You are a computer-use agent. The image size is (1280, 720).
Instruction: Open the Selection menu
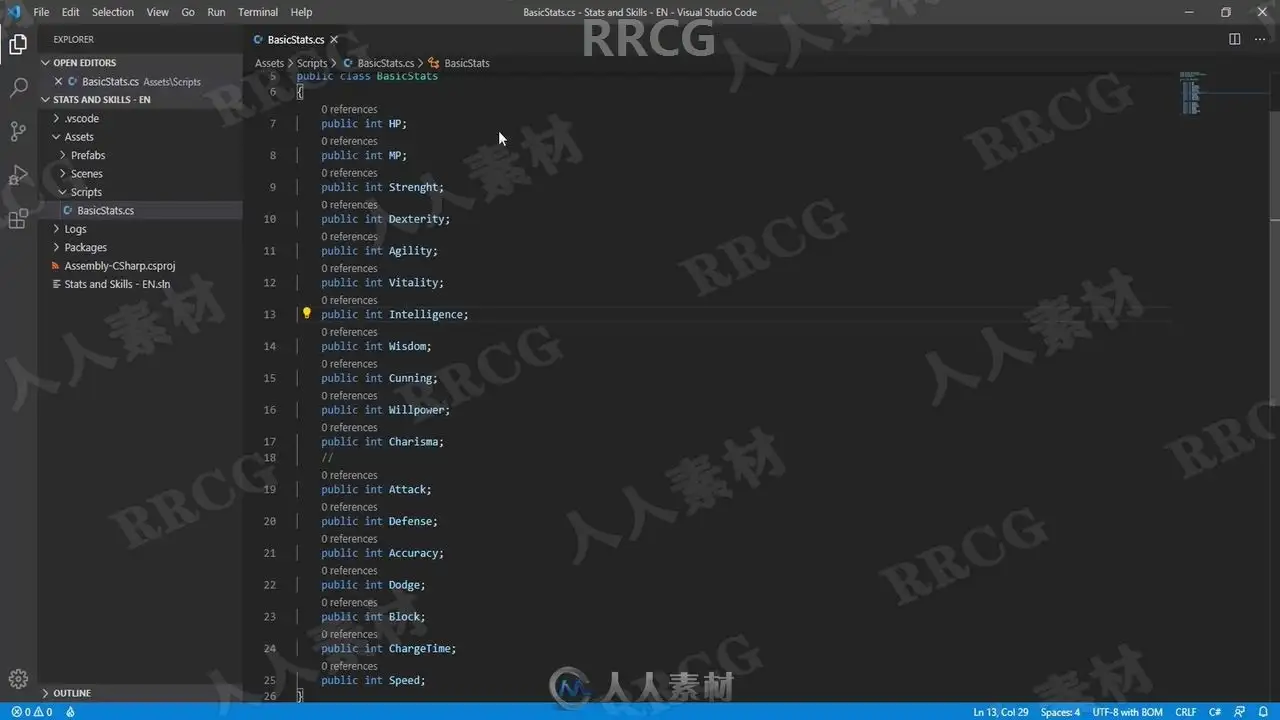tap(113, 12)
